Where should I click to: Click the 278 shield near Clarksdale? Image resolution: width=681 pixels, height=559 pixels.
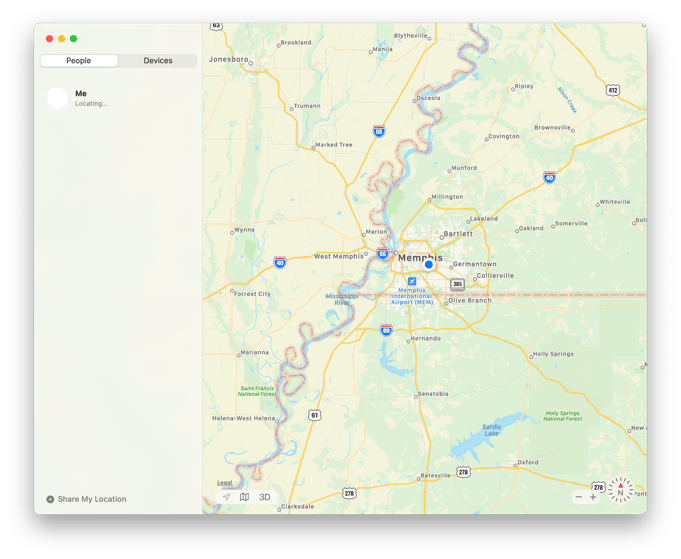click(349, 493)
